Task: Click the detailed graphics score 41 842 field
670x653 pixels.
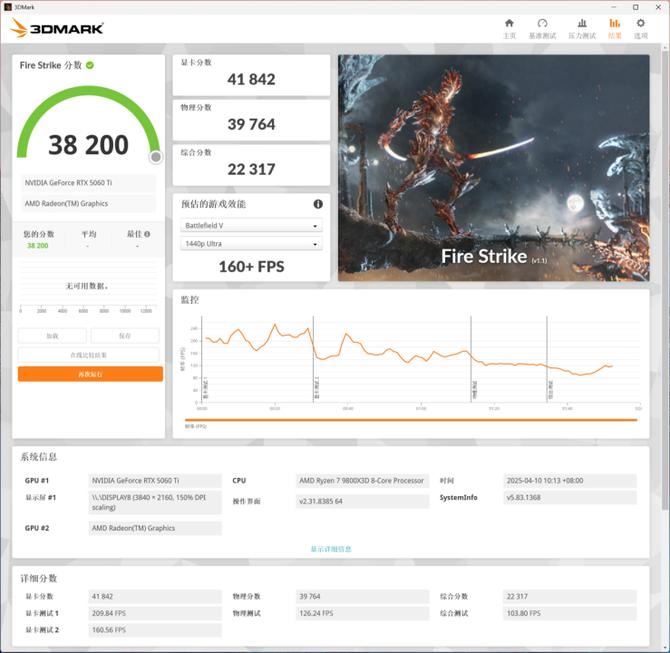Action: 155,597
